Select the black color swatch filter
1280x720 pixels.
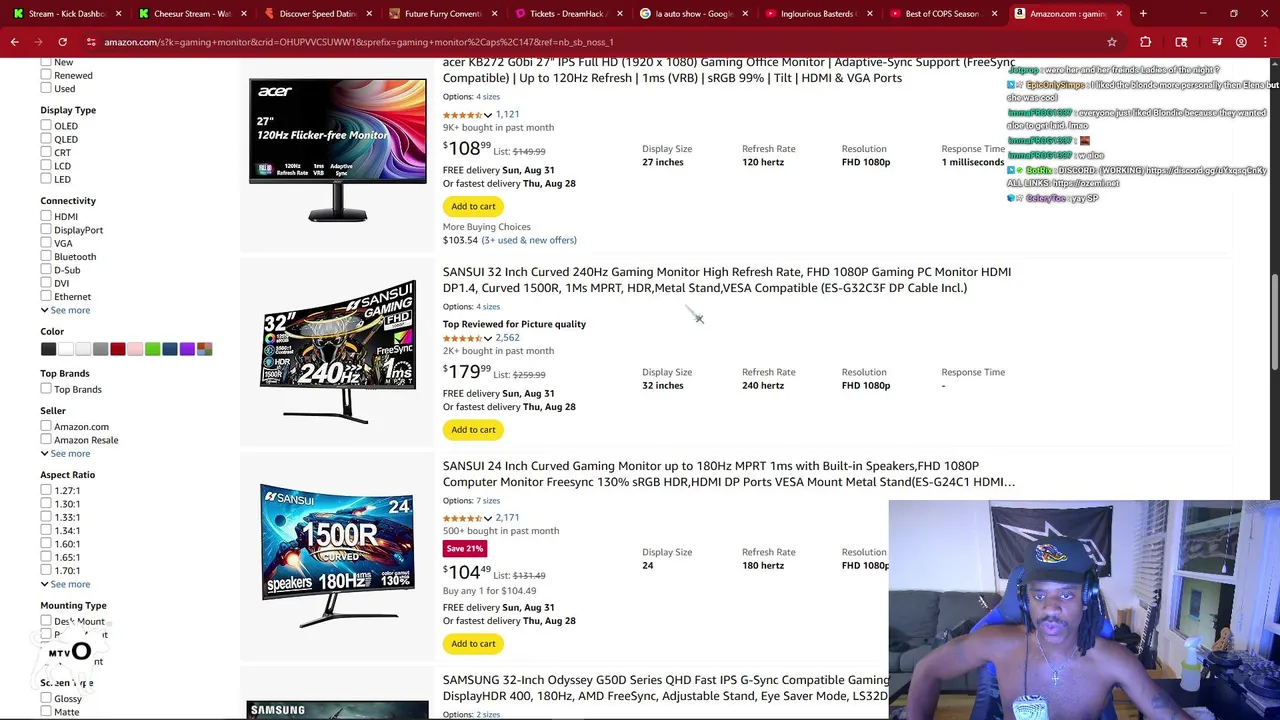point(48,349)
